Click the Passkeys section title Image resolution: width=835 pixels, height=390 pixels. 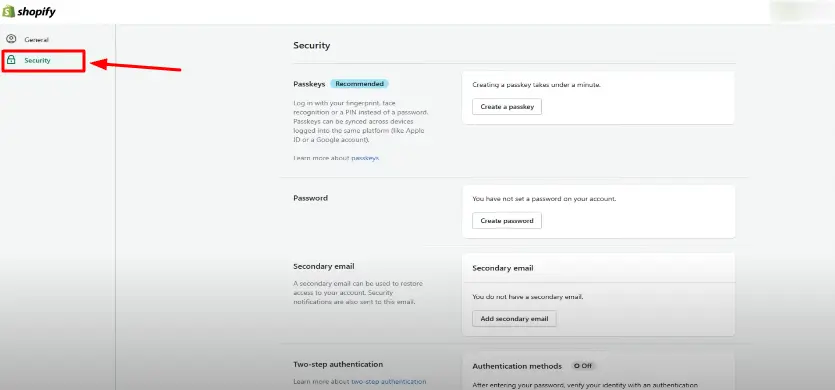pyautogui.click(x=309, y=84)
